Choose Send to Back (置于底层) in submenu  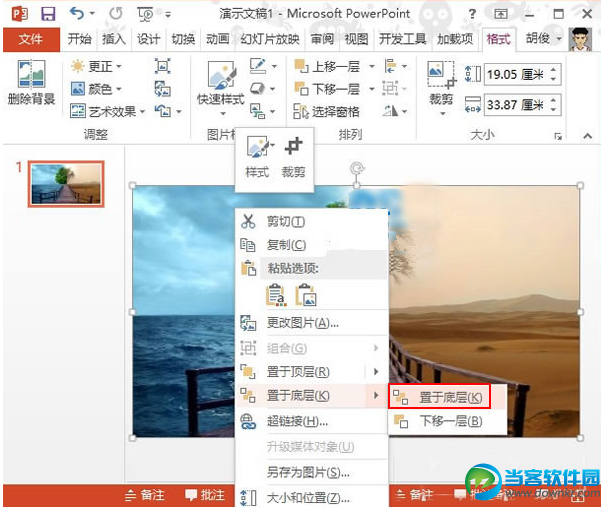coord(439,397)
